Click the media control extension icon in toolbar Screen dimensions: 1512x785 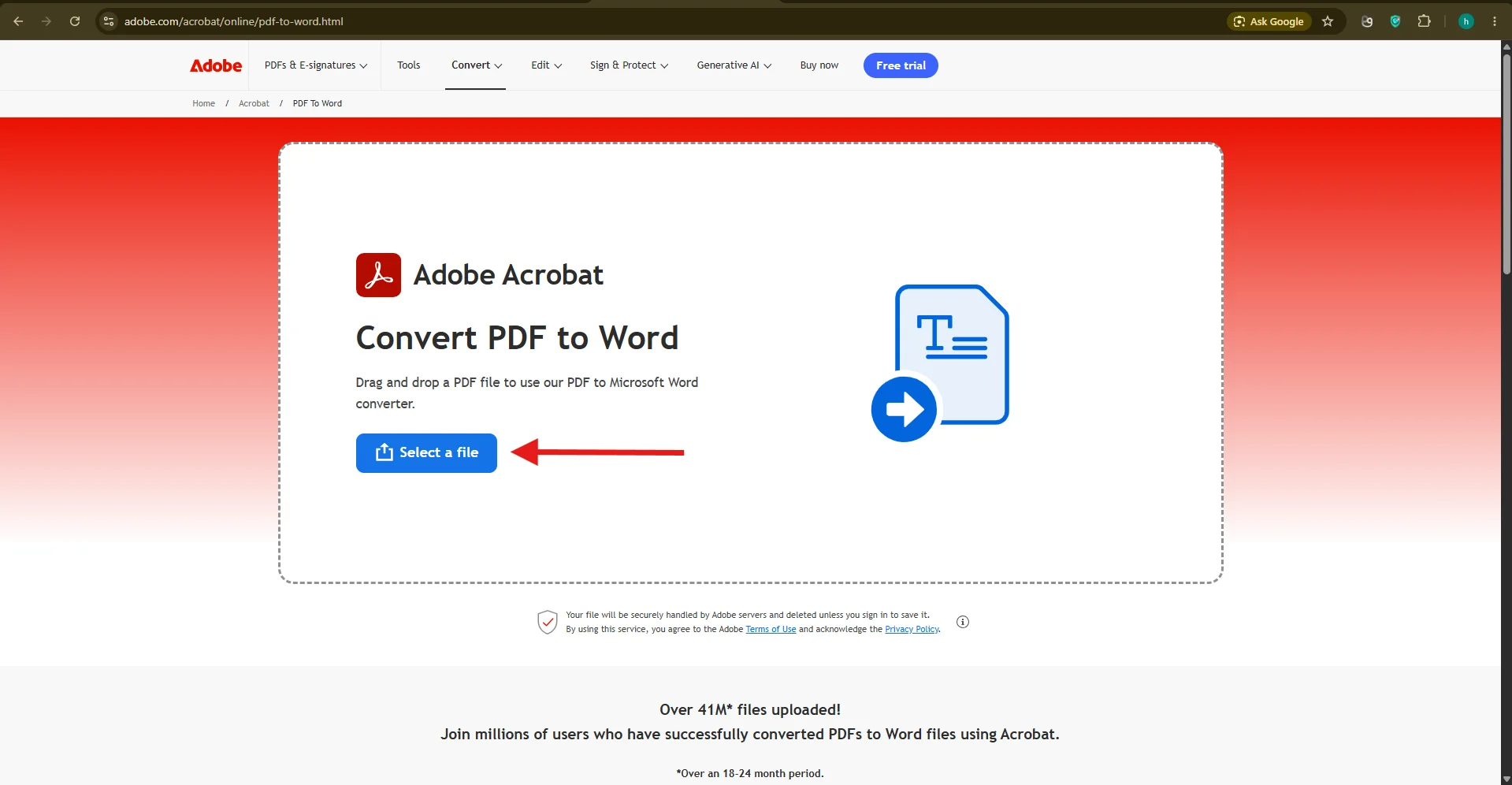1367,21
